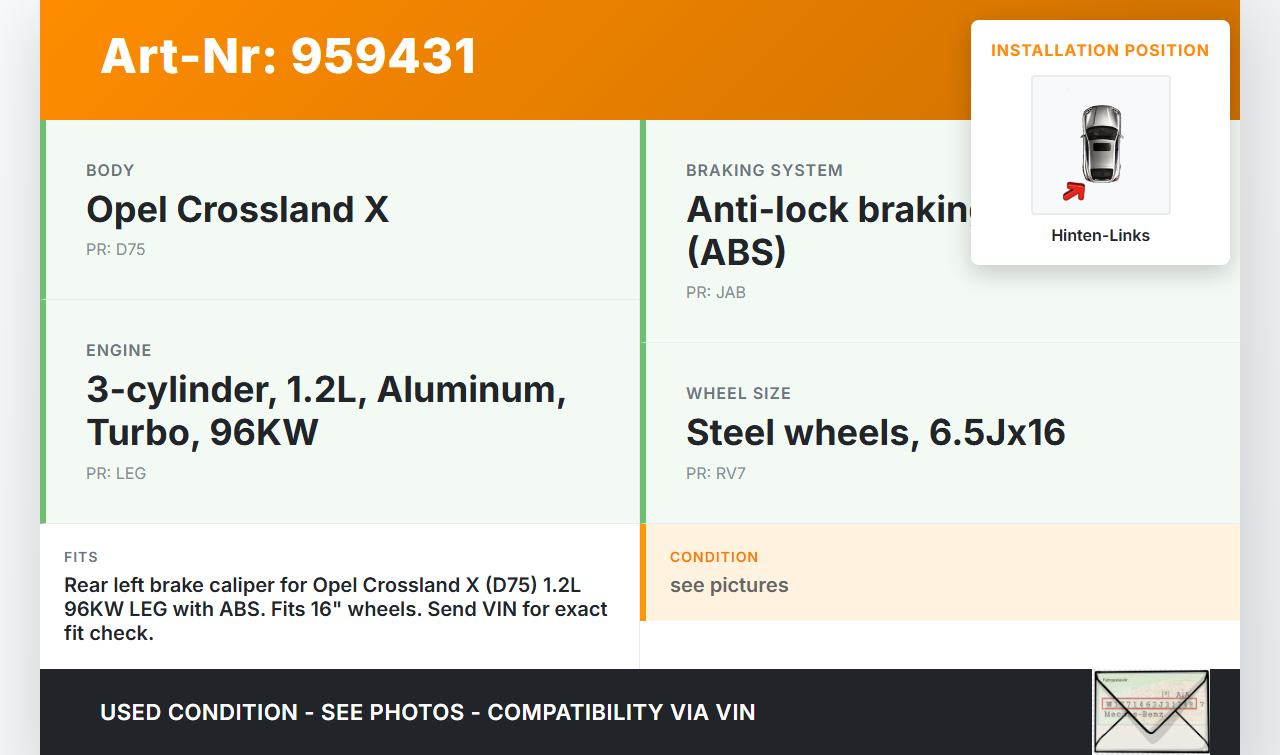Click the Hinten-Links position label
The image size is (1280, 755).
[x=1100, y=236]
